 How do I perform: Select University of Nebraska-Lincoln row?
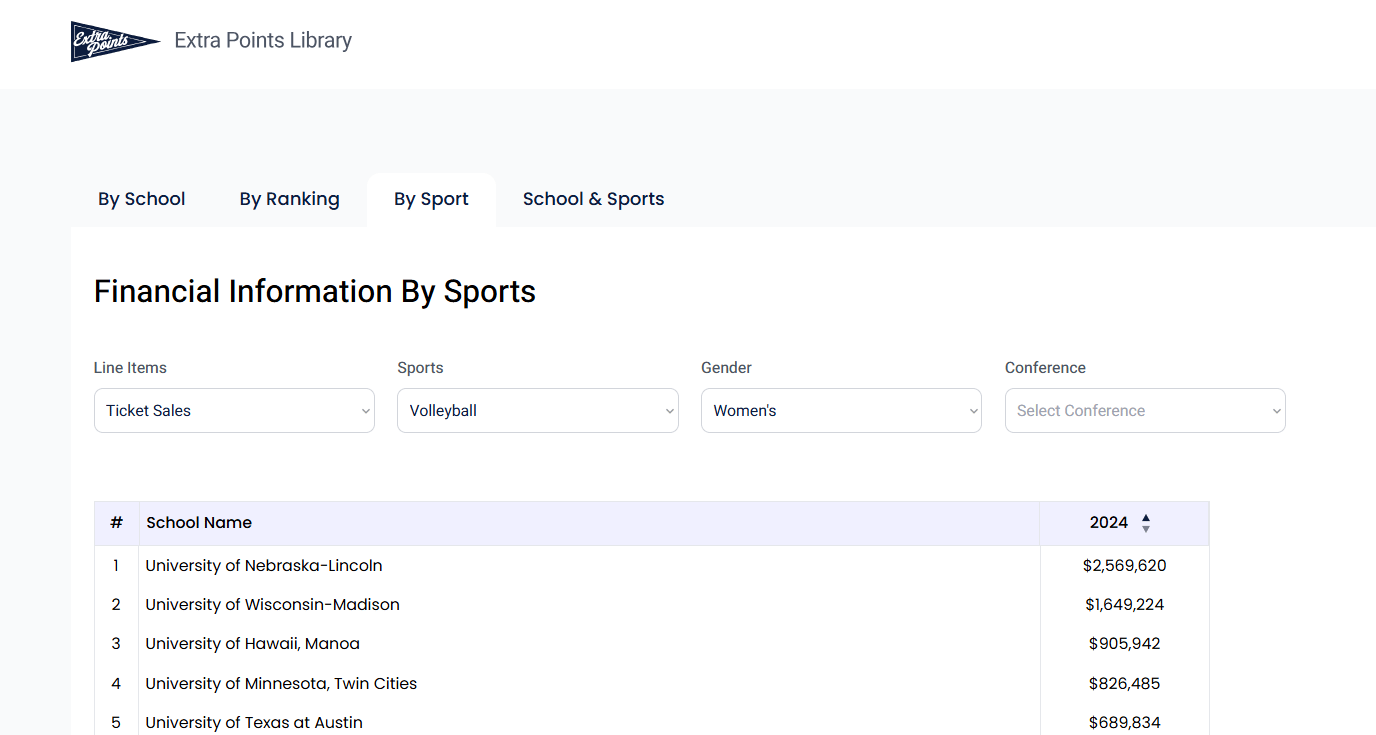[x=652, y=565]
